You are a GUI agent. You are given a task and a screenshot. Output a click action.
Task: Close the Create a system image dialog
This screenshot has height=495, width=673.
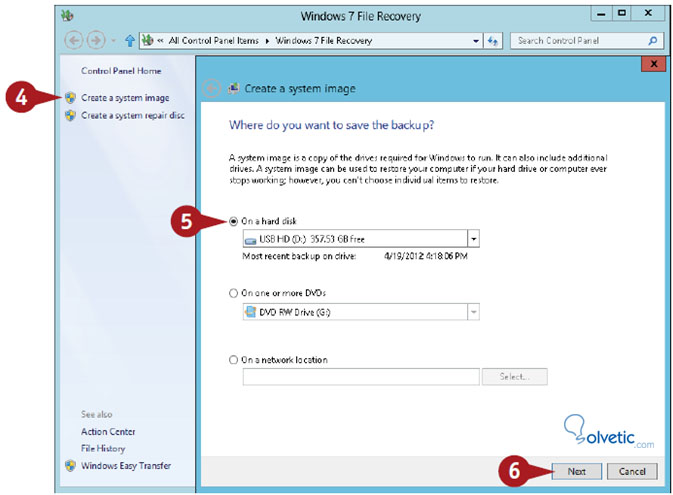coord(653,64)
